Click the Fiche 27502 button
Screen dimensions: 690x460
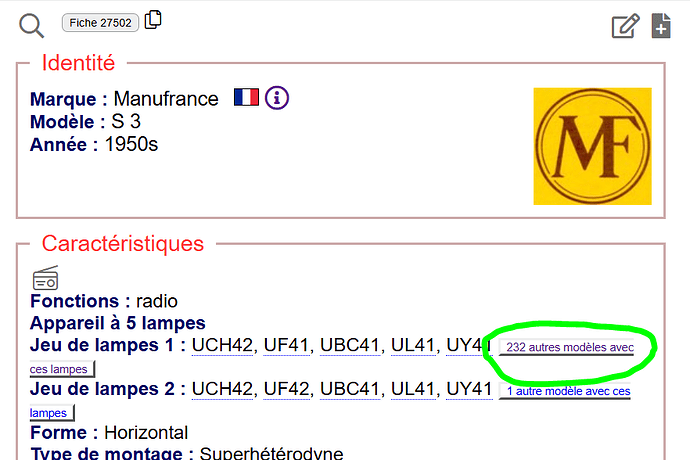(100, 22)
